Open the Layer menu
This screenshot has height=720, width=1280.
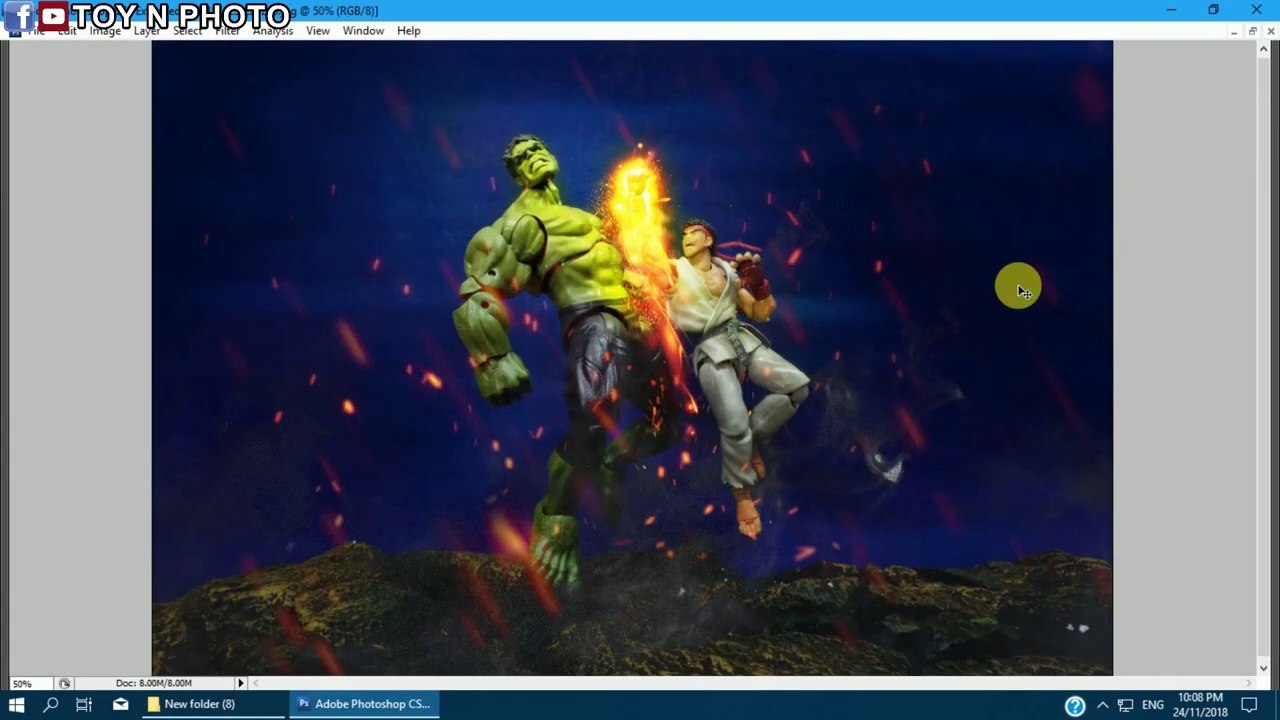click(x=147, y=31)
